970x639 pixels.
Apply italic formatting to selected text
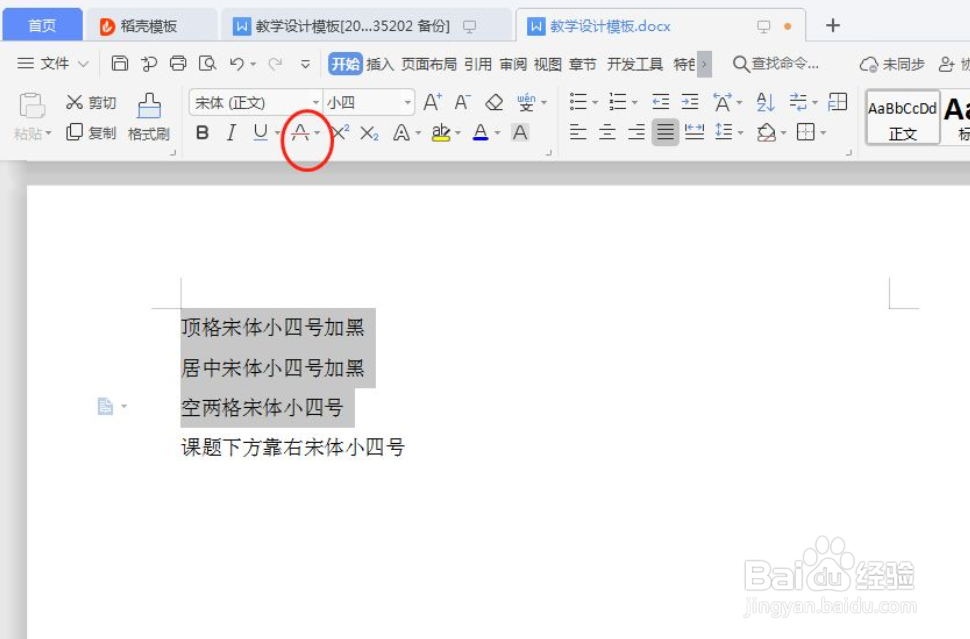pos(232,131)
